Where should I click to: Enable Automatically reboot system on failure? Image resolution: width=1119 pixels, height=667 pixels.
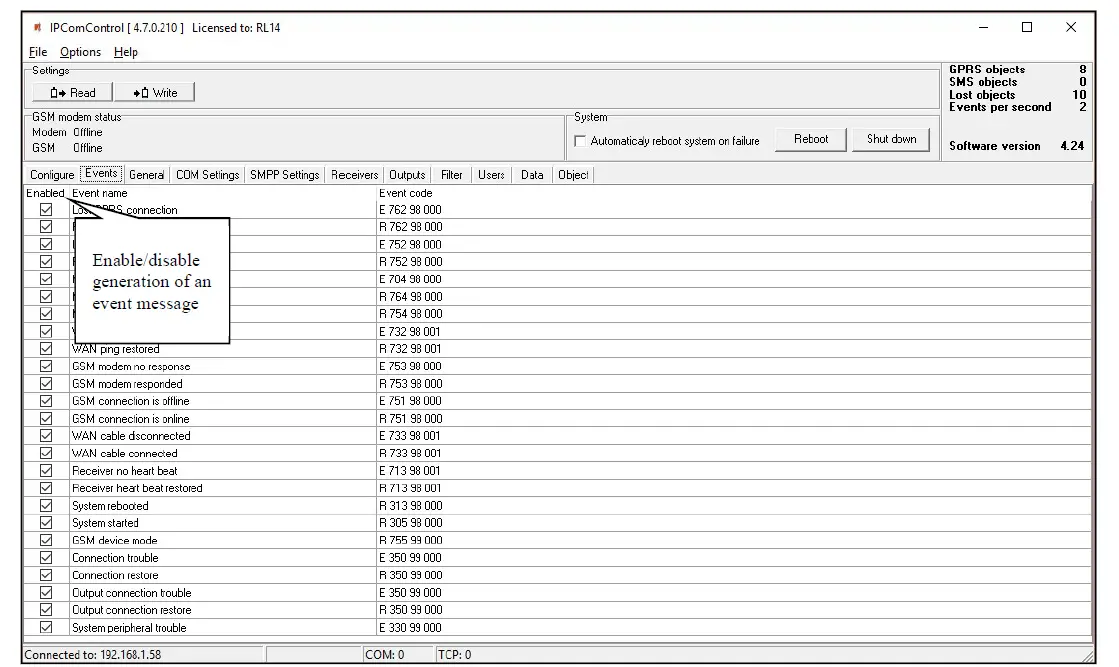(x=580, y=141)
